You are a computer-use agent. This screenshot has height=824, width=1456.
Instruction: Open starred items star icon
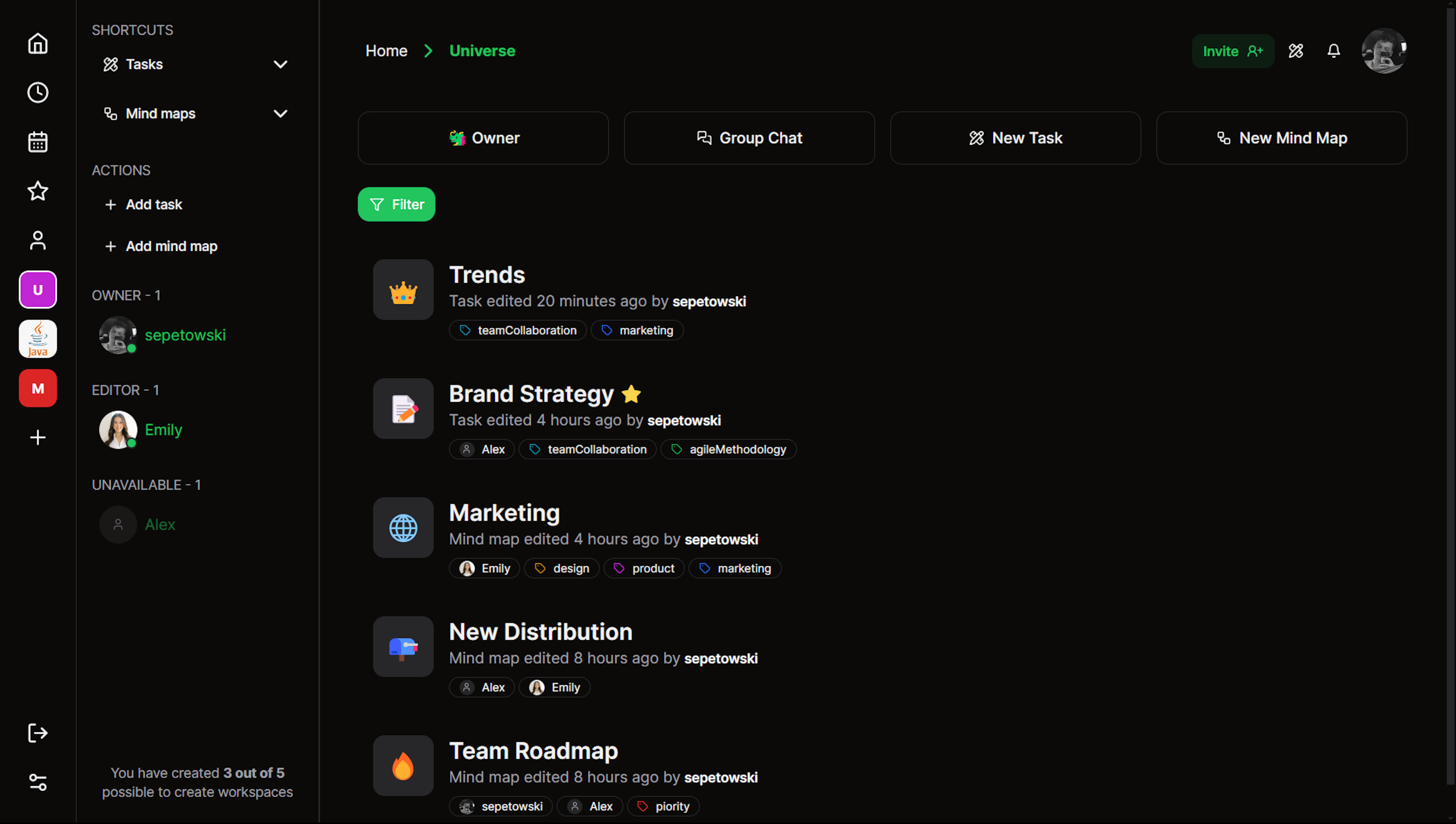[x=38, y=191]
